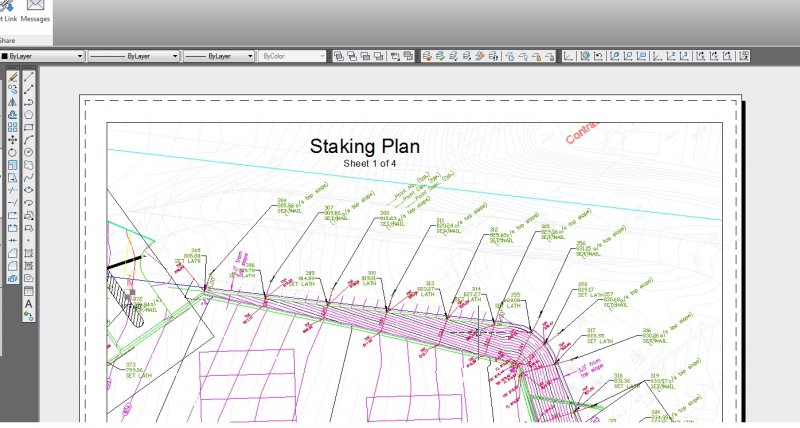This screenshot has width=800, height=428.
Task: Open Messages in the ribbon
Action: pos(35,11)
